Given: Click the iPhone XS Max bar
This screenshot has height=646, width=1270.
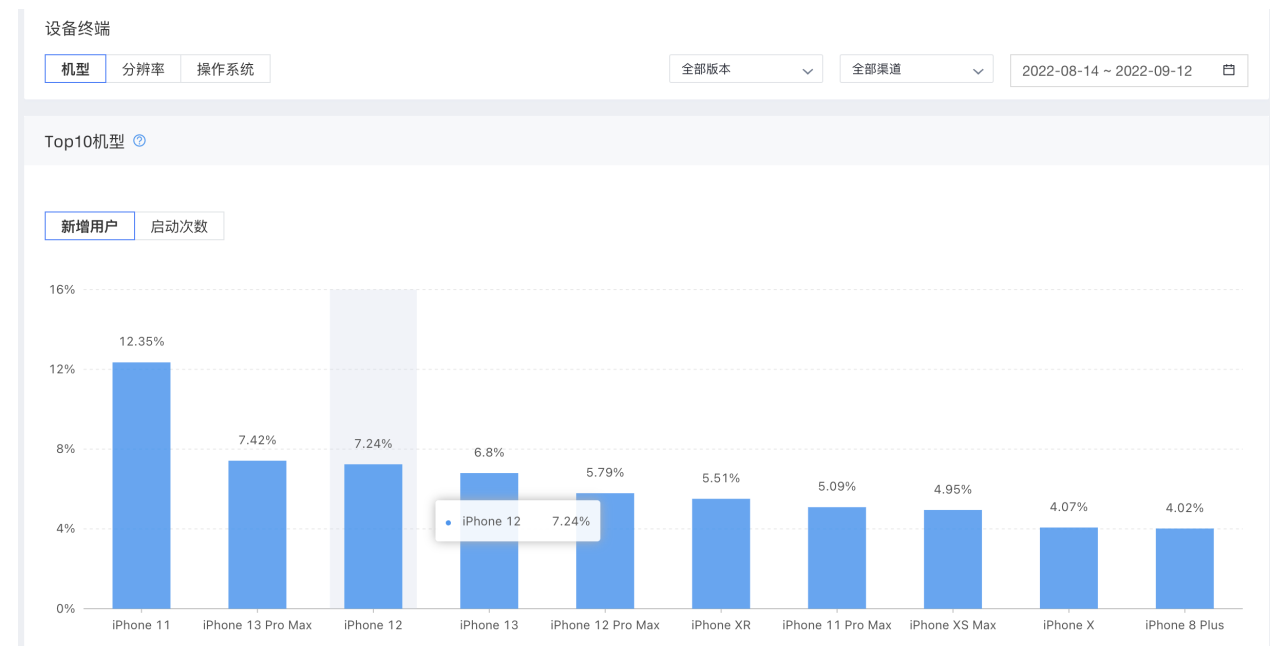Looking at the screenshot, I should 953,559.
